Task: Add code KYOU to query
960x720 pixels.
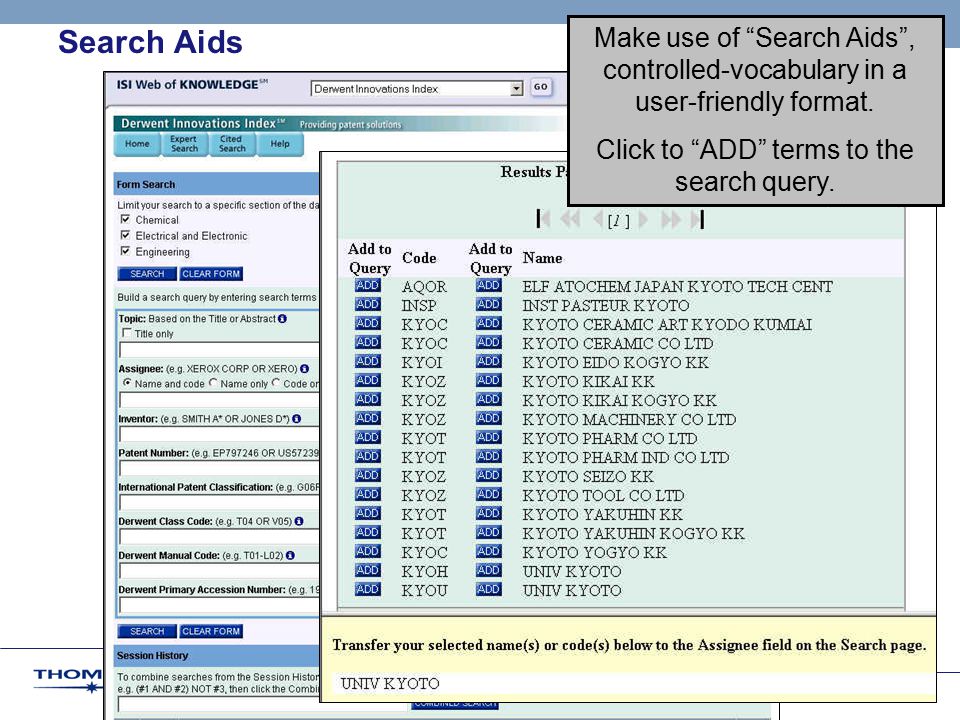Action: click(x=367, y=589)
